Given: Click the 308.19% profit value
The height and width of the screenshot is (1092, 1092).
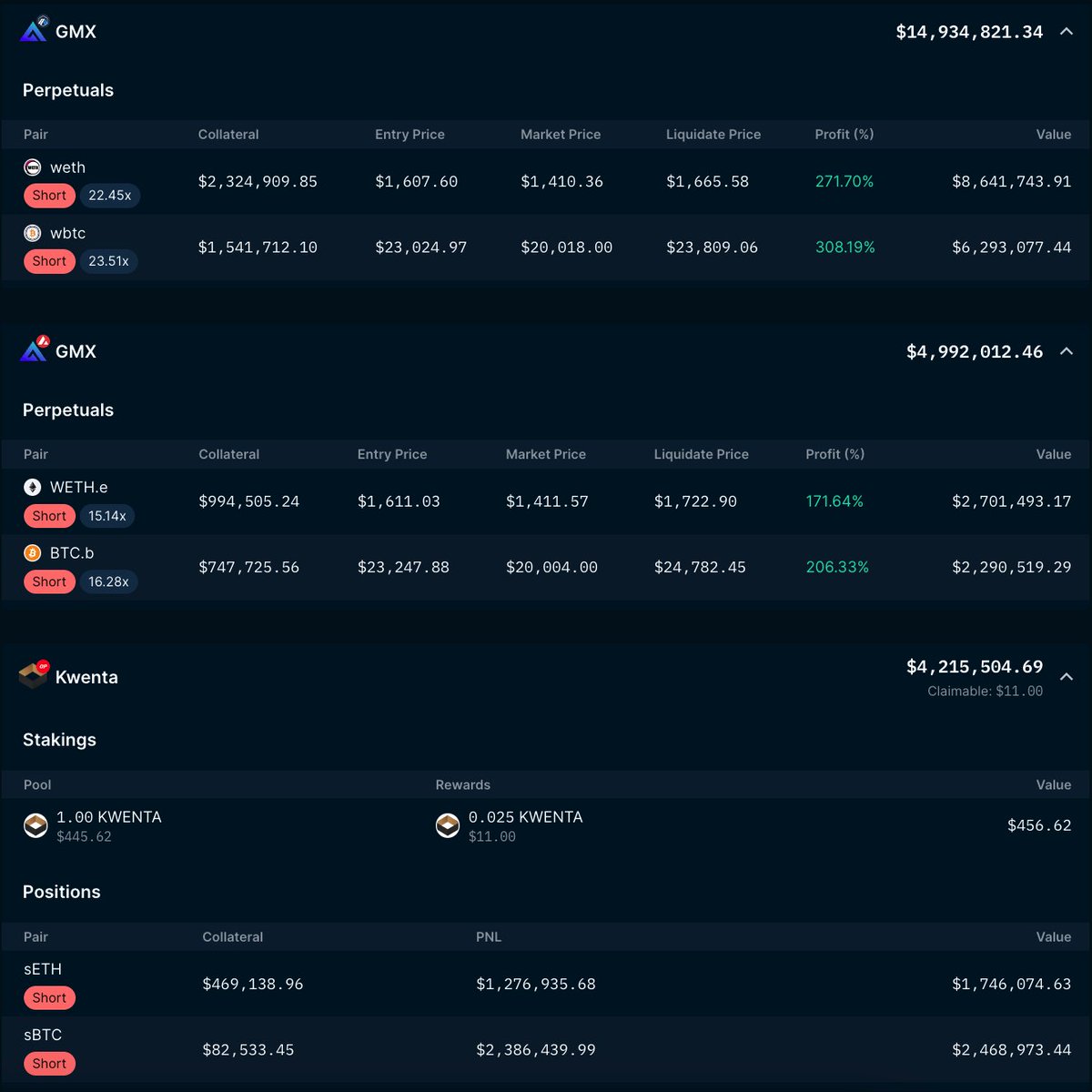Looking at the screenshot, I should (x=845, y=247).
